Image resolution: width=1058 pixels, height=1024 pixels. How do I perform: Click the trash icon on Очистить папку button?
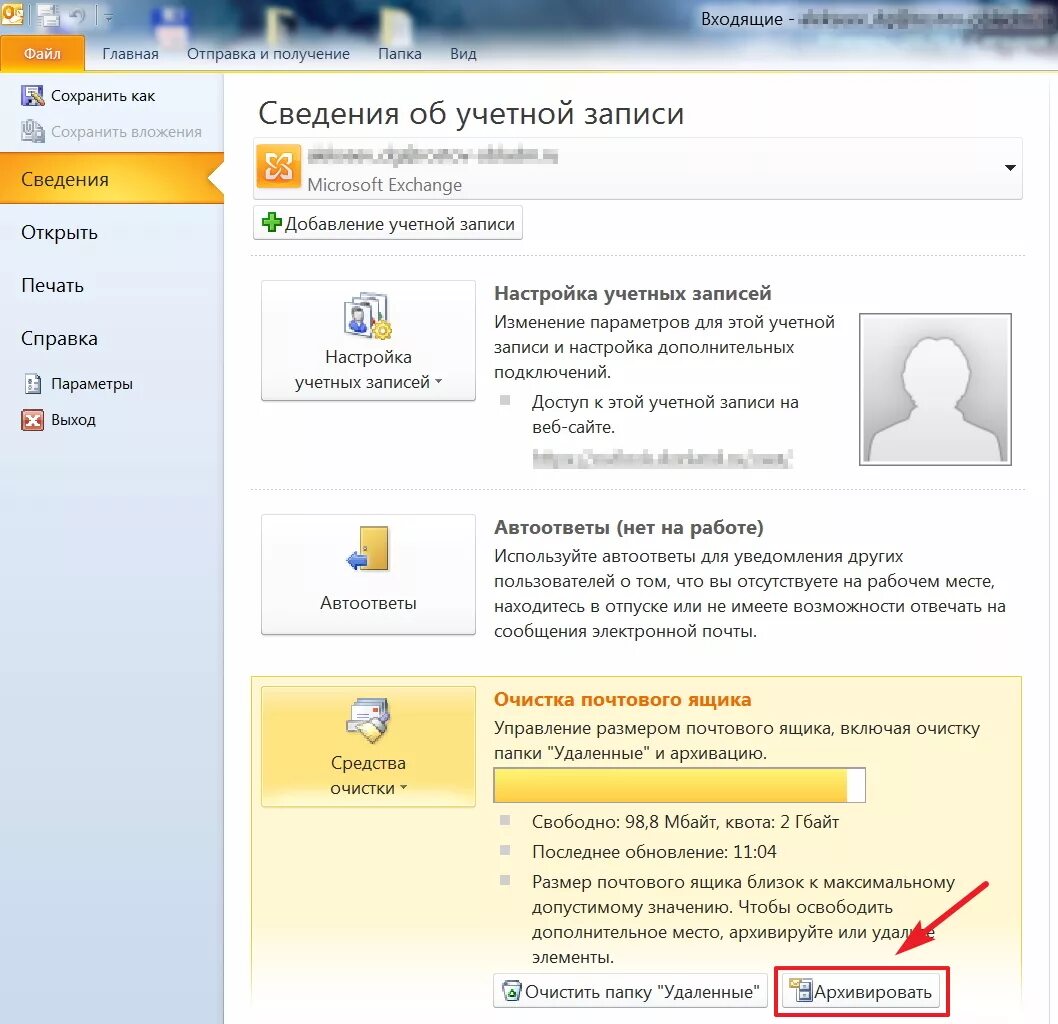pos(512,990)
